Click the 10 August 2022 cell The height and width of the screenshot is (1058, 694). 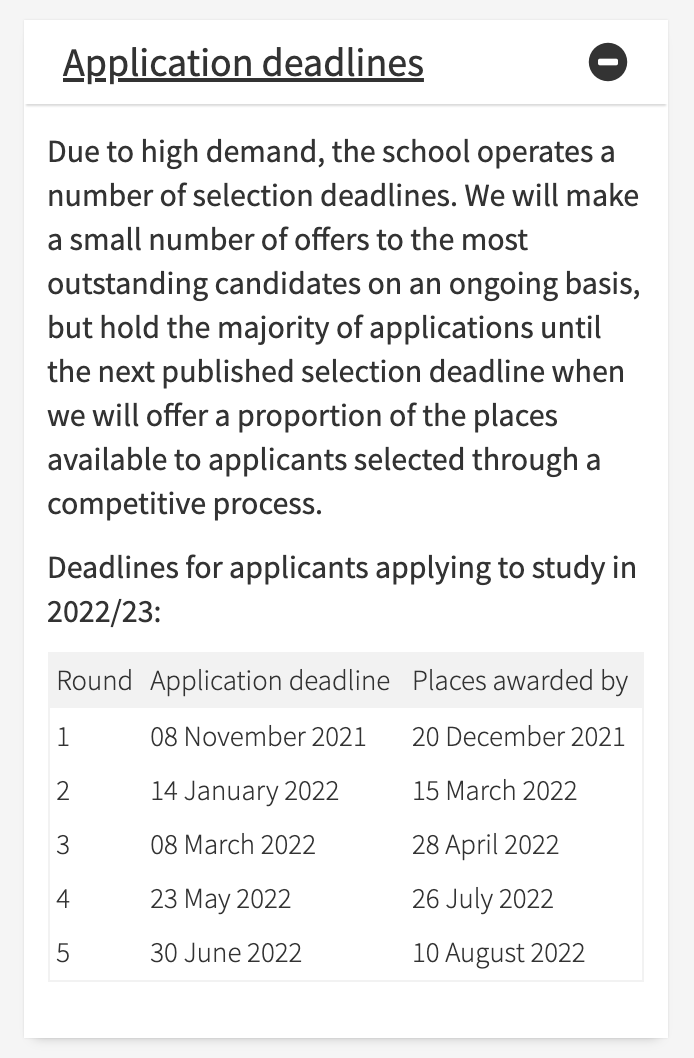click(498, 952)
